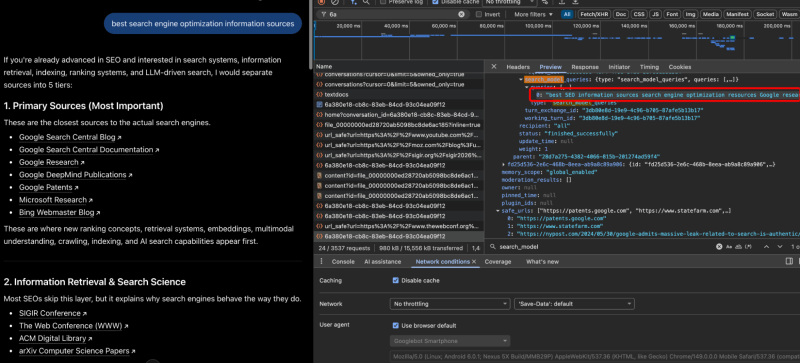Open the Googlebot Smartphone user agent dropdown
The image size is (800, 363).
click(450, 341)
